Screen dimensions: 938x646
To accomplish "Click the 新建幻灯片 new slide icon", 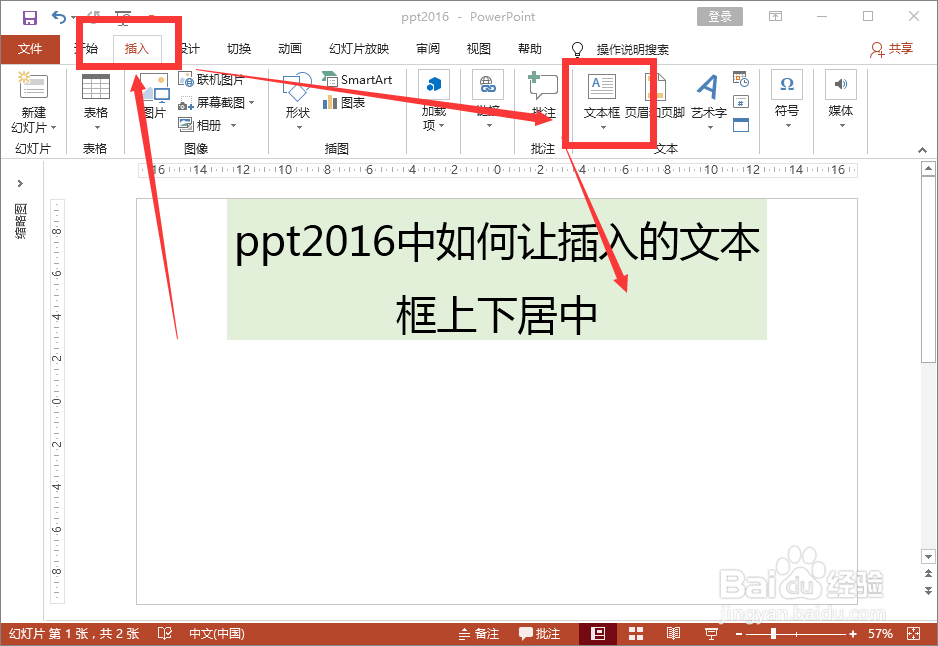I will point(34,86).
